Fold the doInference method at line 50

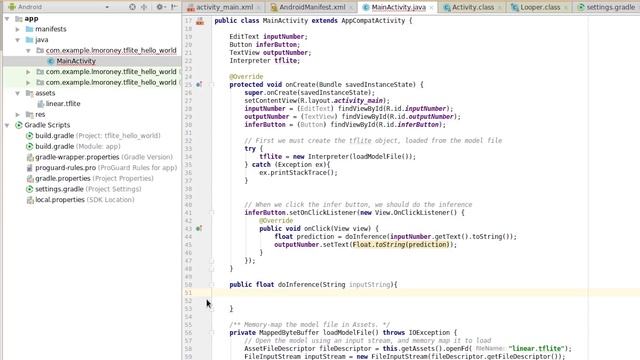point(212,284)
